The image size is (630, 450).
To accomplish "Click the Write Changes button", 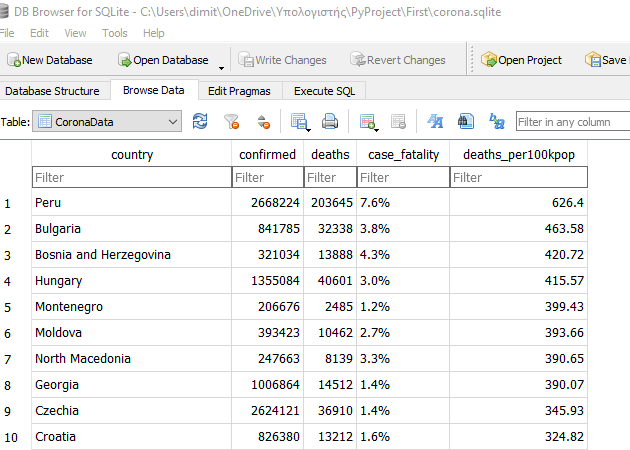I will 282,60.
